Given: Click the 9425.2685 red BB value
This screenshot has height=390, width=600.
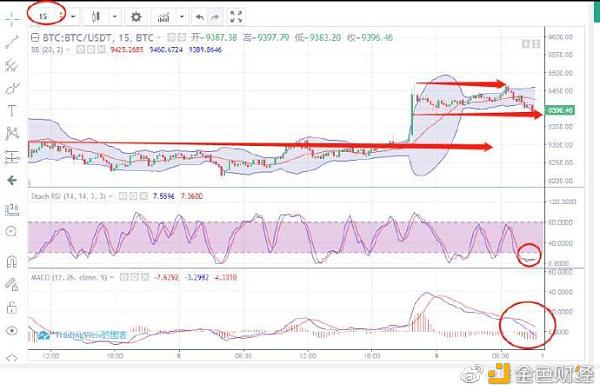Looking at the screenshot, I should tap(127, 49).
